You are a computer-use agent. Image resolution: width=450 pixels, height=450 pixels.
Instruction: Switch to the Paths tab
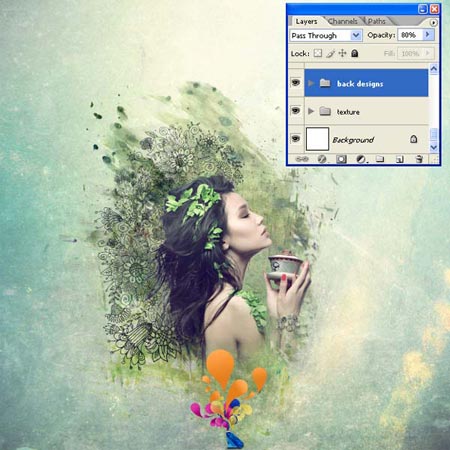coord(376,21)
